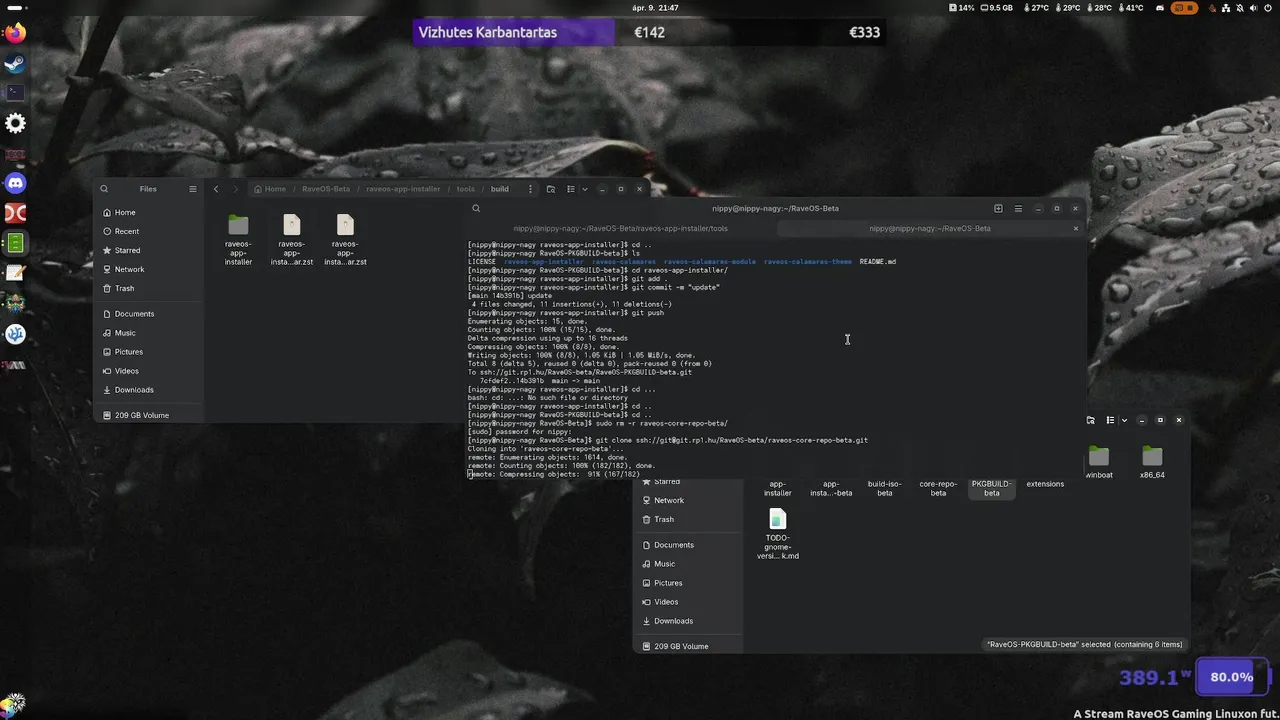The height and width of the screenshot is (720, 1280).
Task: Open Settings gear in the dock
Action: click(x=15, y=123)
